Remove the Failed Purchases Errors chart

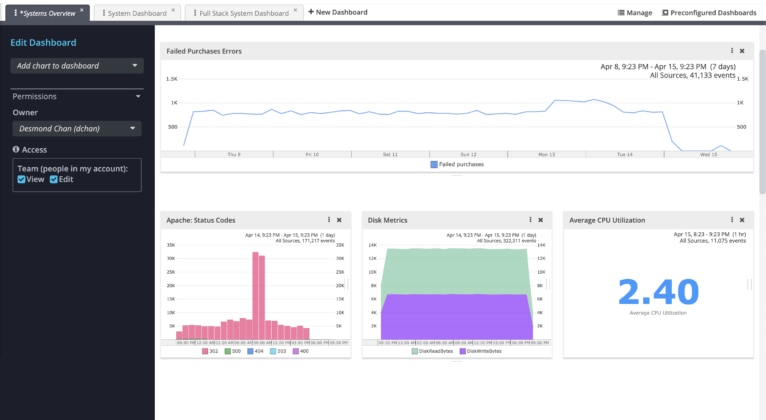[742, 50]
